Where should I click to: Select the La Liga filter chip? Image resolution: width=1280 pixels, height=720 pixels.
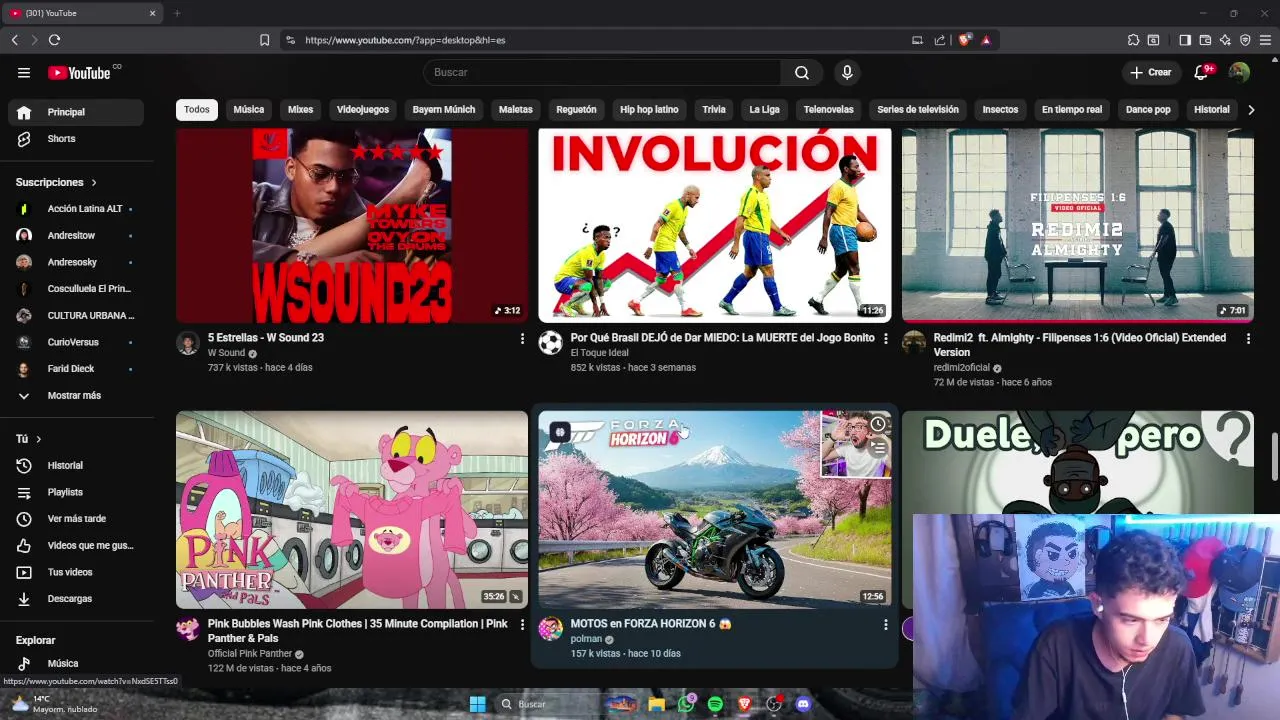764,110
